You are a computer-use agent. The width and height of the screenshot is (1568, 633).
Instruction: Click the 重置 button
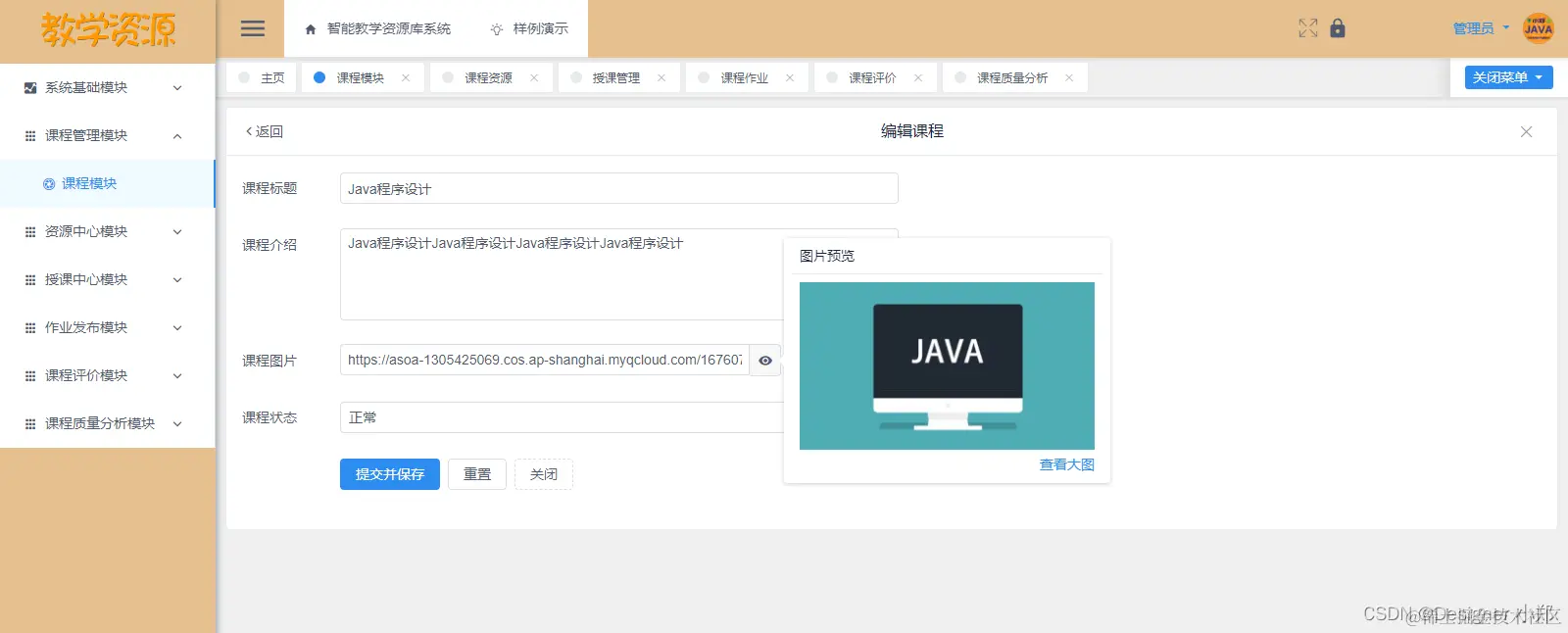click(477, 474)
